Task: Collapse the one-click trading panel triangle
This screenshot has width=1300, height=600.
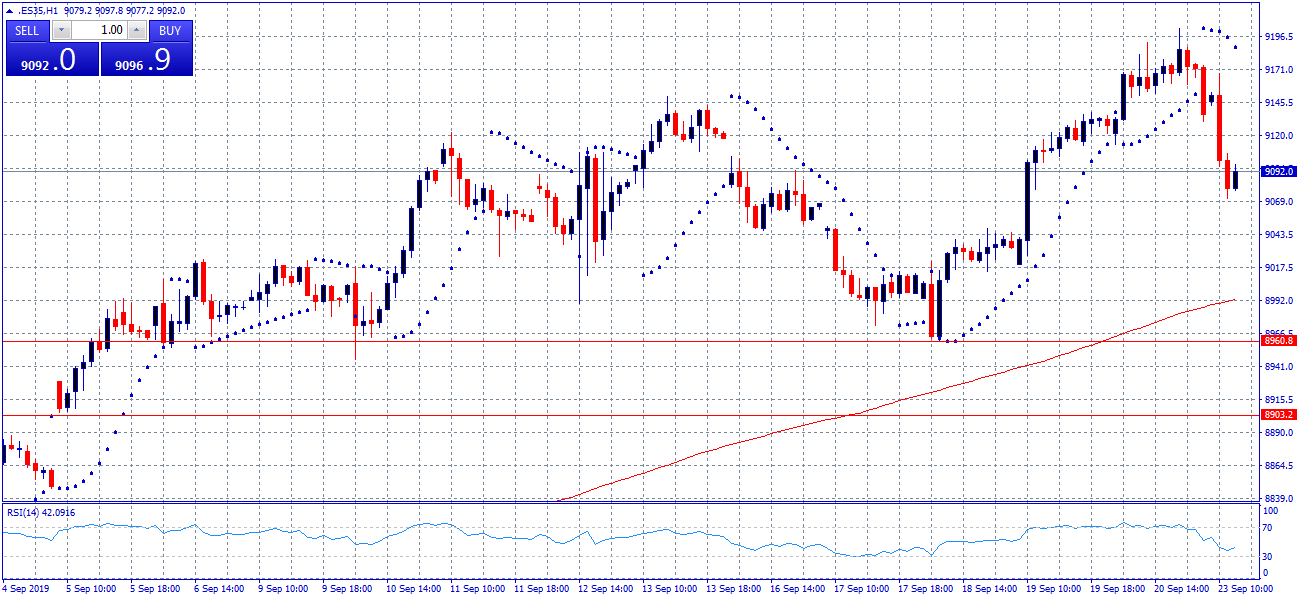Action: tap(10, 10)
